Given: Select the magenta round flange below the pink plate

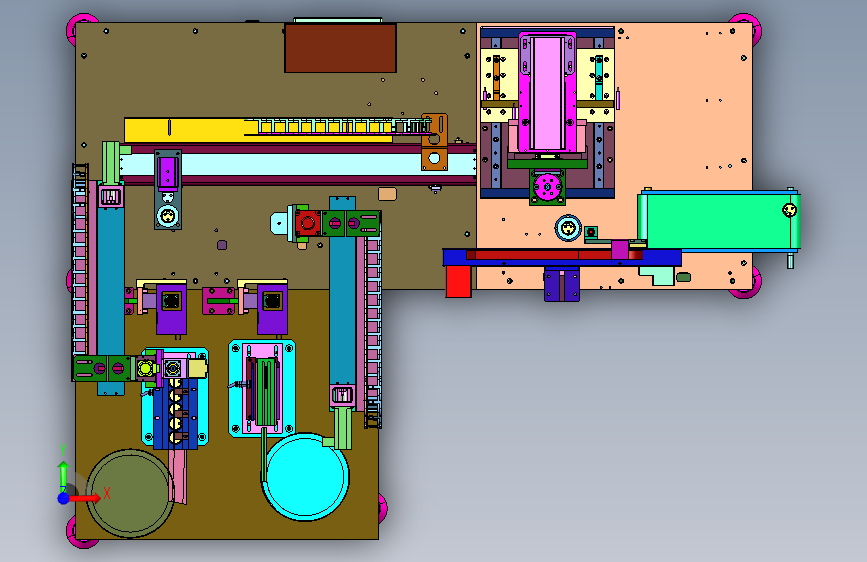Looking at the screenshot, I should tap(547, 187).
